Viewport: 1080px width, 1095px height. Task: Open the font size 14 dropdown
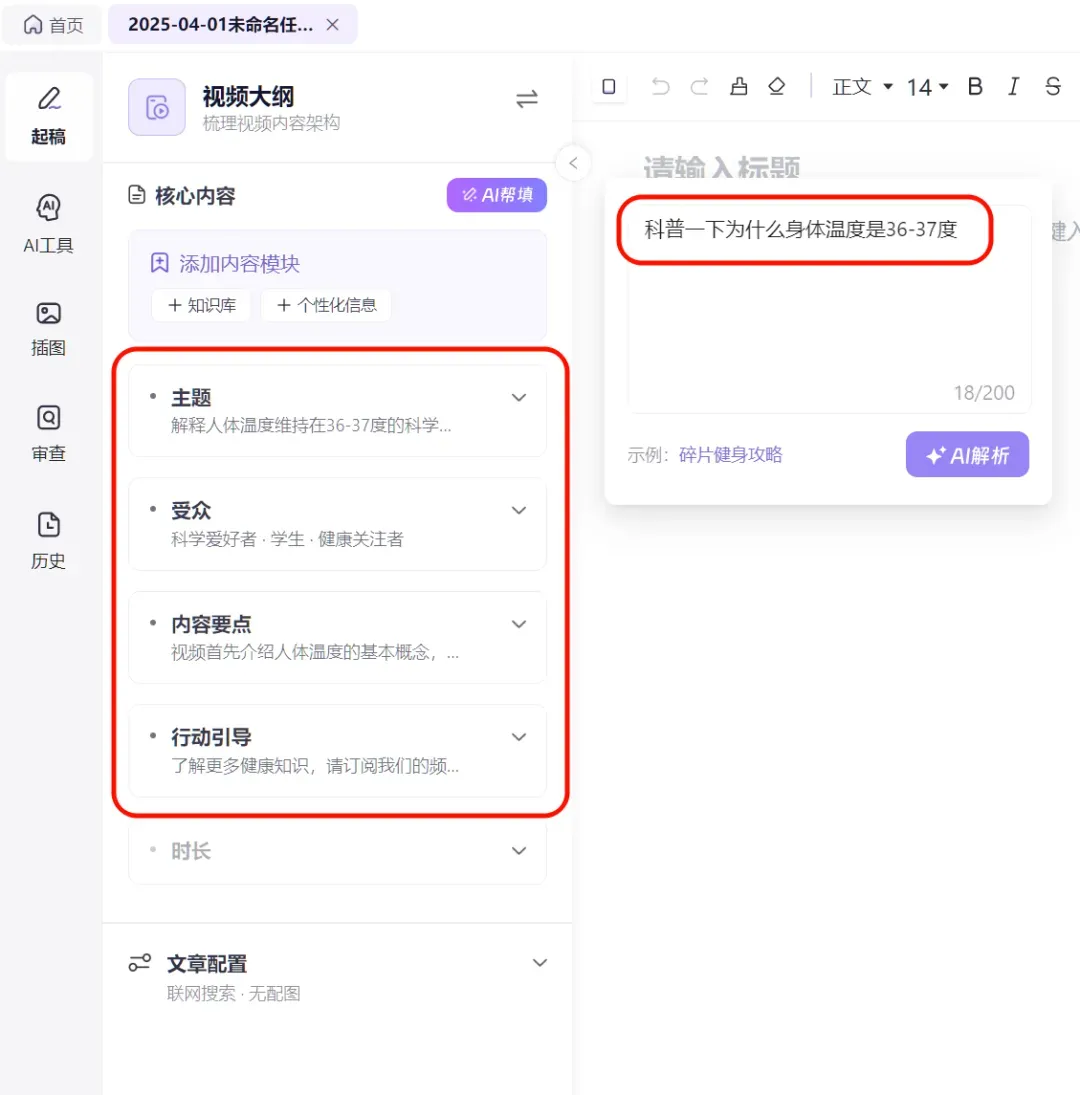(x=927, y=87)
